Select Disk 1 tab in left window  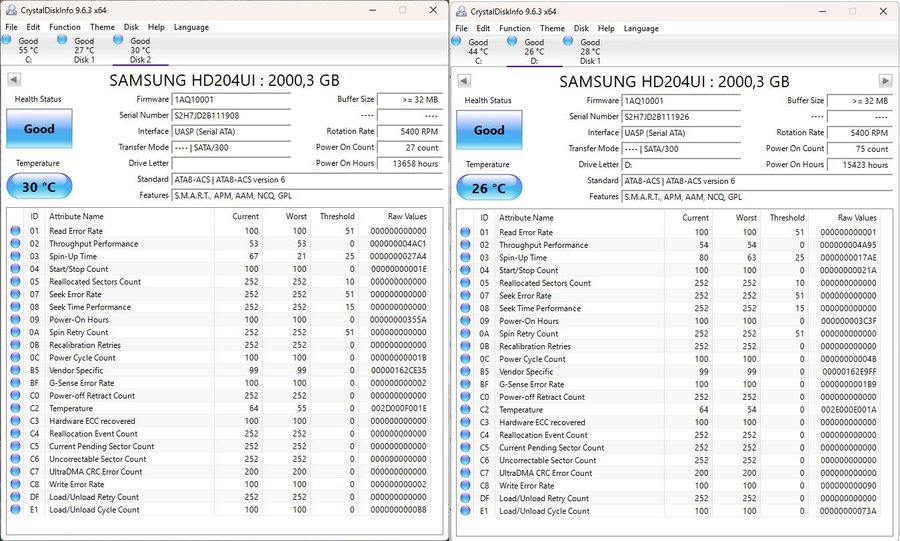[84, 50]
